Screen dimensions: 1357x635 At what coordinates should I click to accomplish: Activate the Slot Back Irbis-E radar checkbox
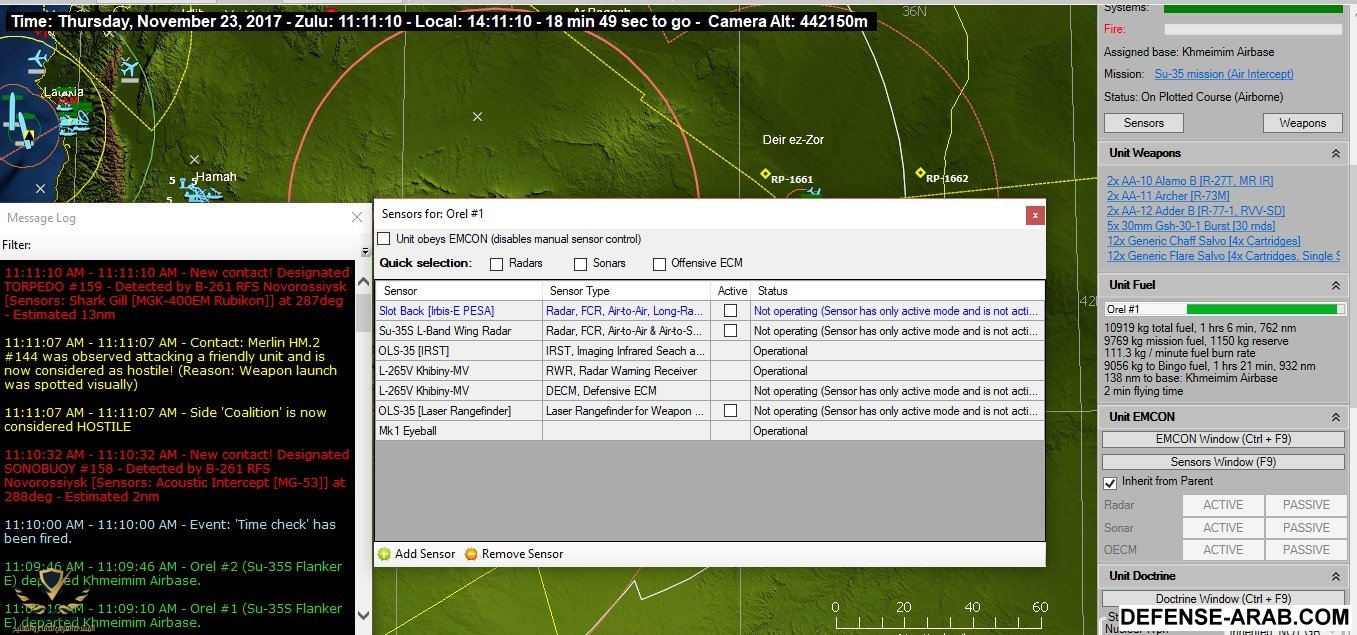coord(730,311)
